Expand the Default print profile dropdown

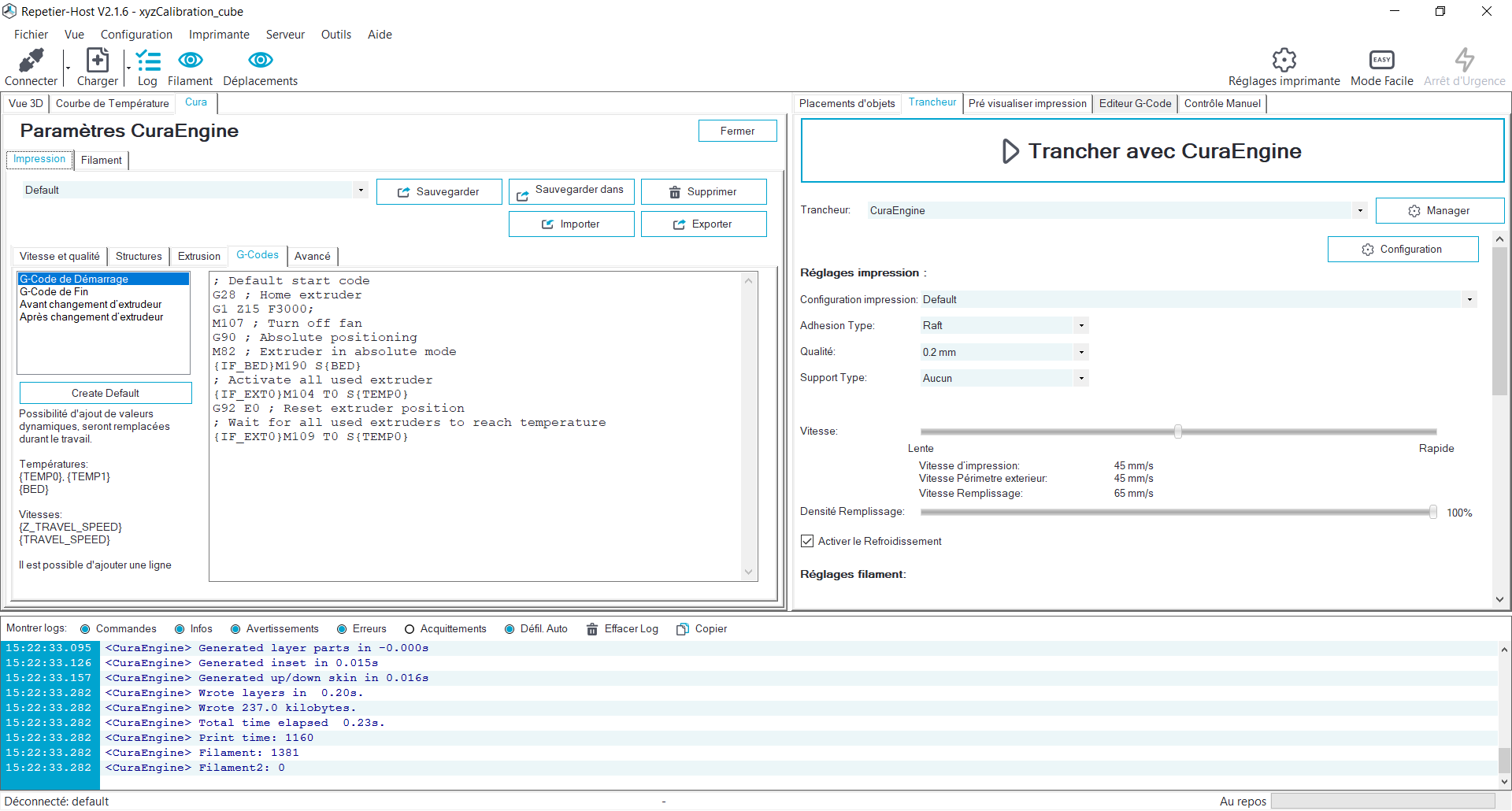[361, 190]
